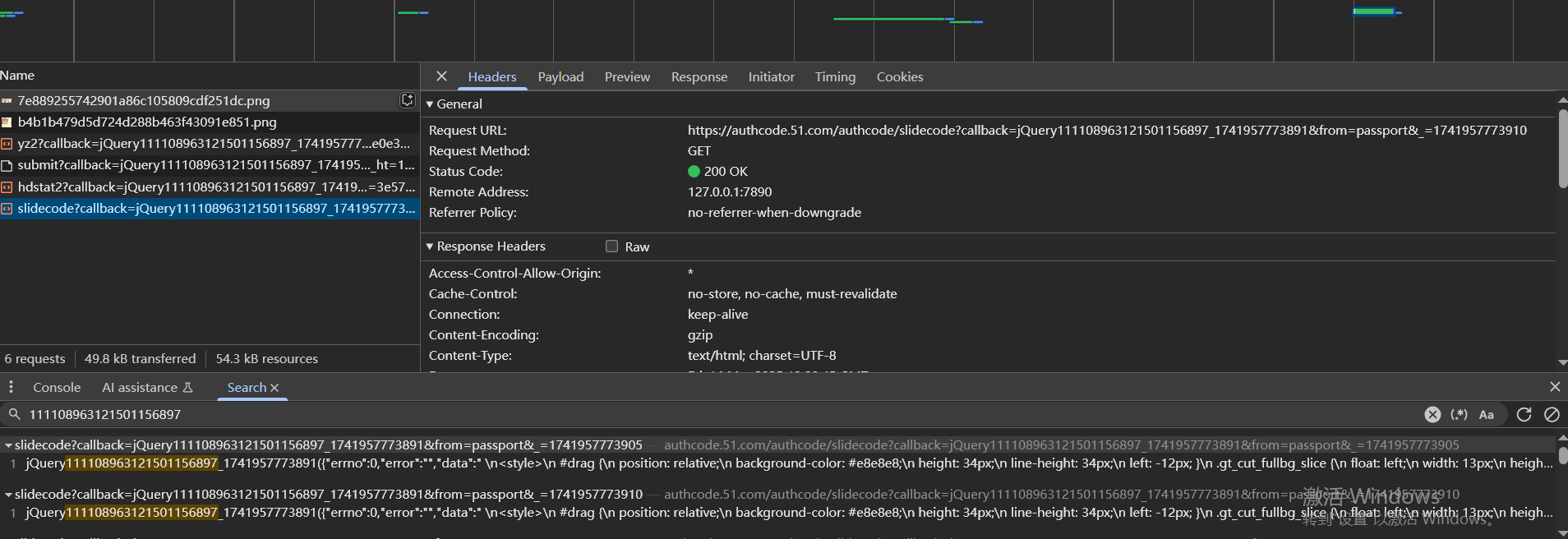Refresh the search results
Viewport: 1568px width, 539px height.
click(1524, 415)
